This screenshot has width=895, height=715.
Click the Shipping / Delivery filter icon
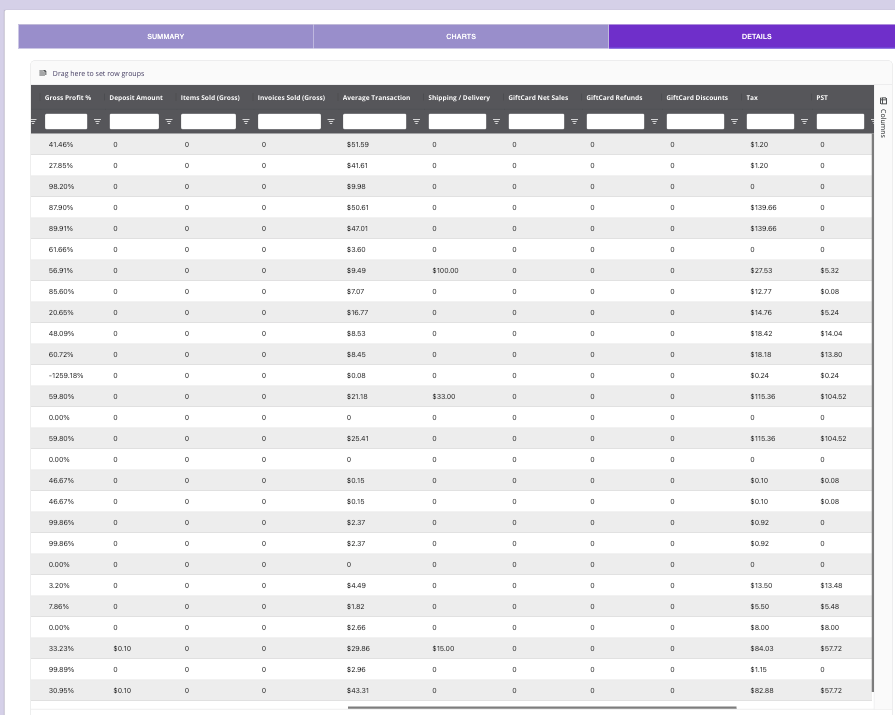tap(496, 122)
